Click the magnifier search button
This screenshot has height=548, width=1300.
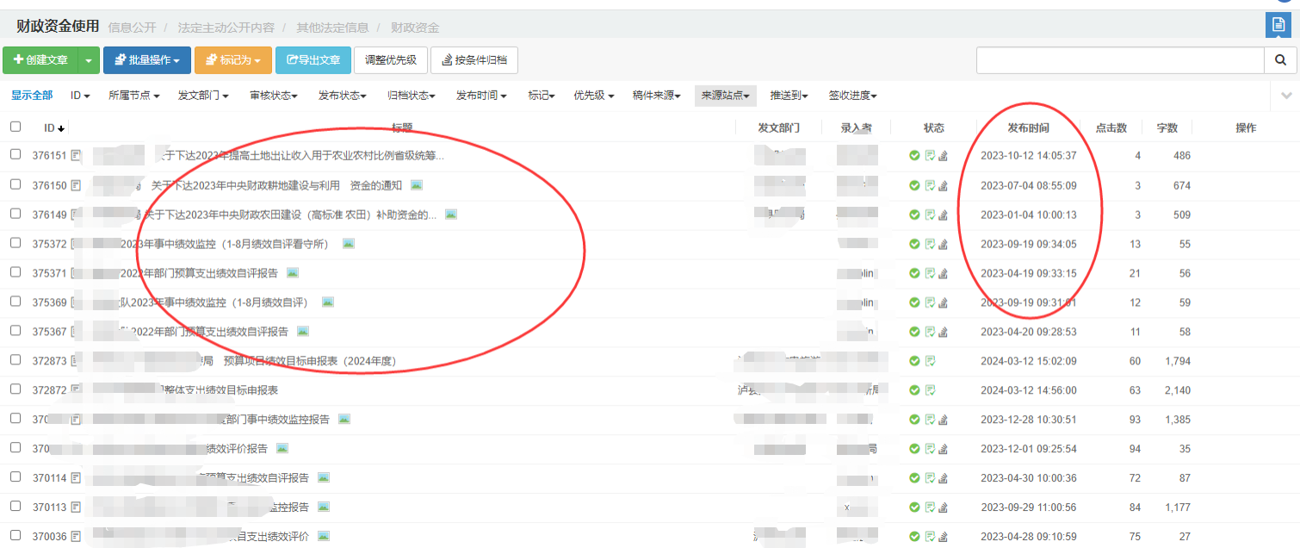click(1280, 60)
